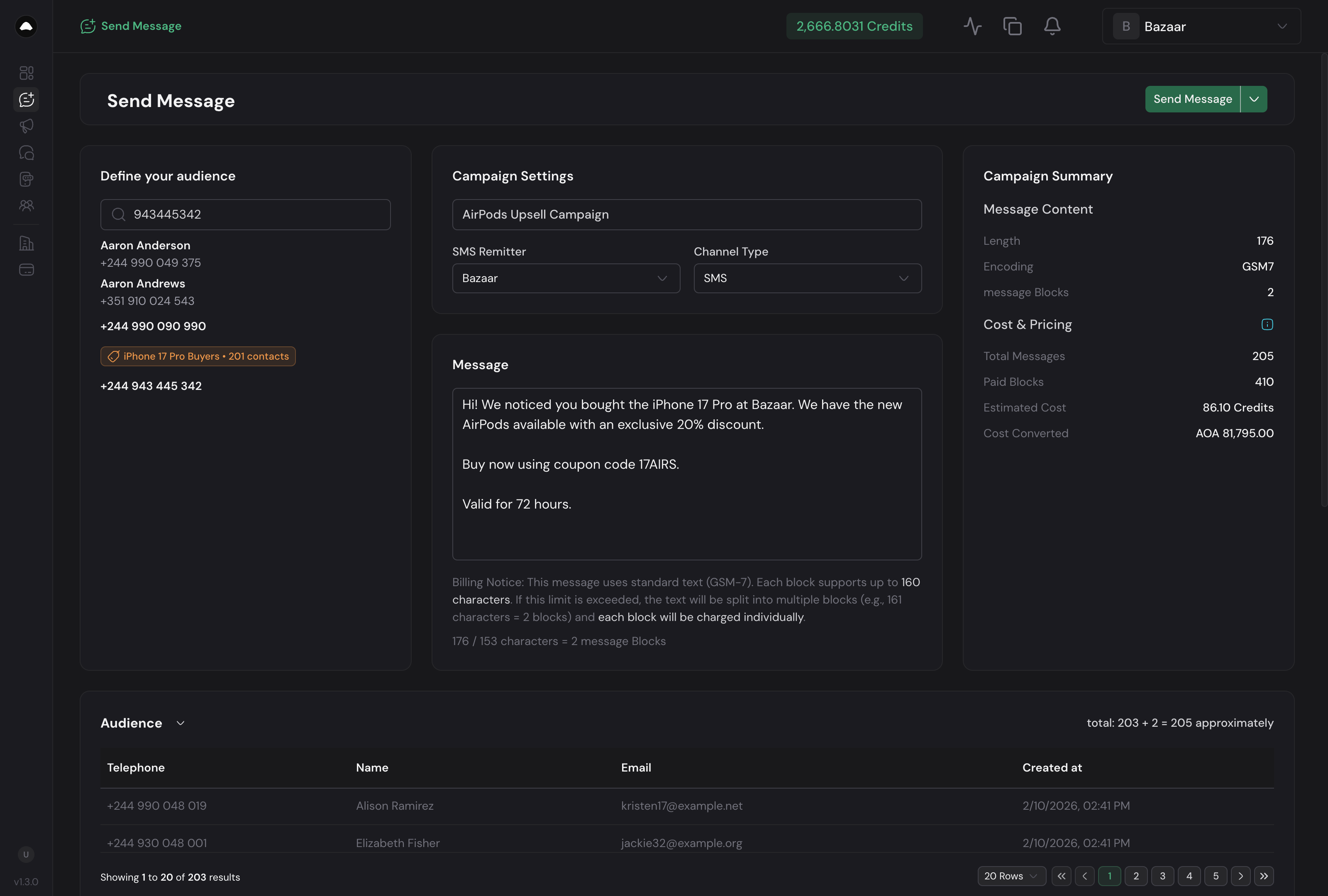1328x896 pixels.
Task: Go to page 4 in pagination
Action: [x=1189, y=876]
